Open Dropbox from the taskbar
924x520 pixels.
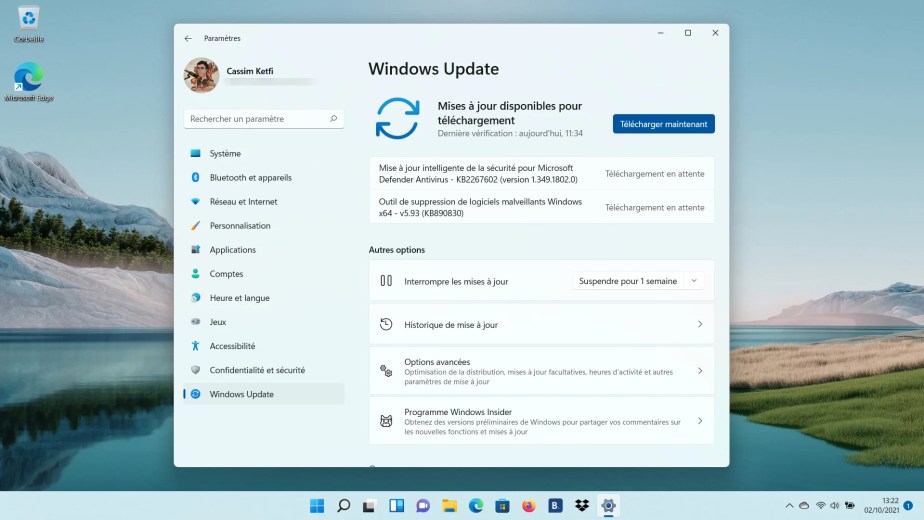[582, 506]
